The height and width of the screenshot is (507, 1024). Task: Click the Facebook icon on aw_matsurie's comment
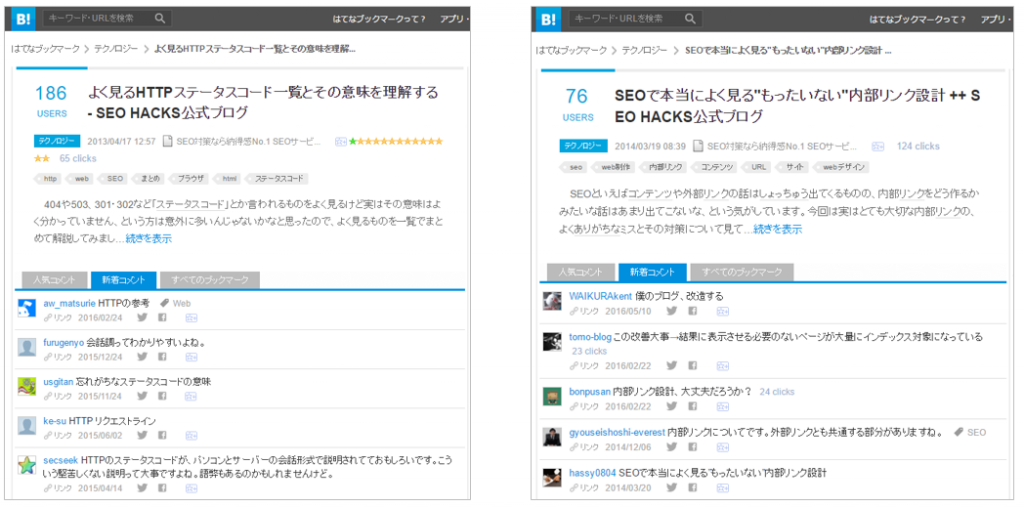pos(163,318)
